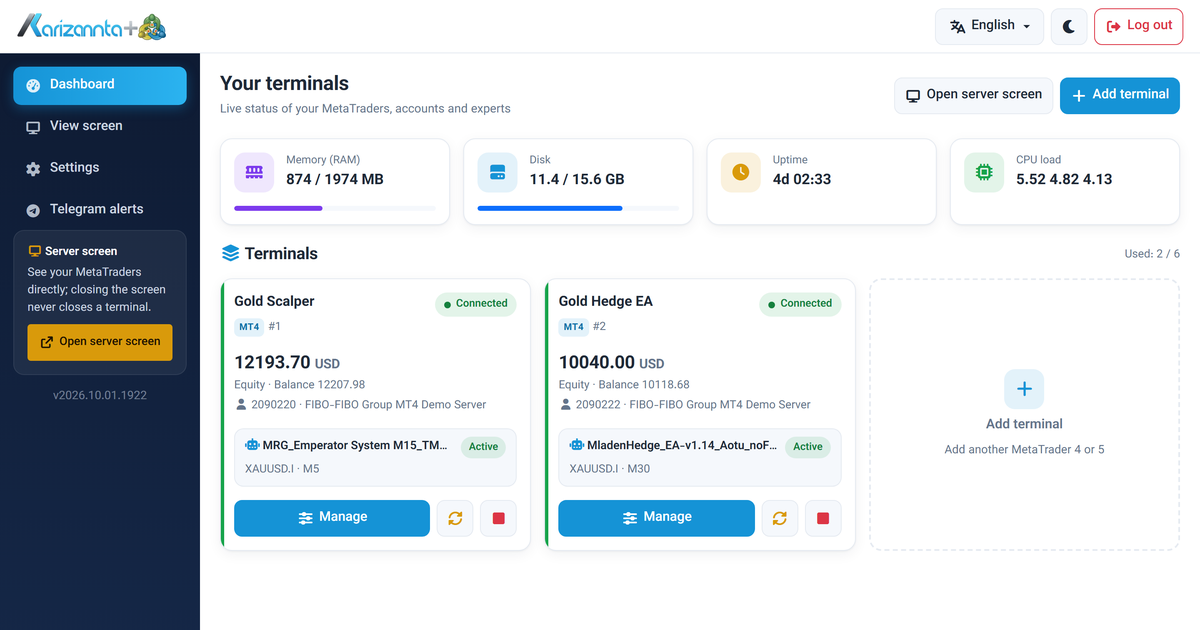This screenshot has width=1200, height=630.
Task: Click the Log out button
Action: 1138,26
